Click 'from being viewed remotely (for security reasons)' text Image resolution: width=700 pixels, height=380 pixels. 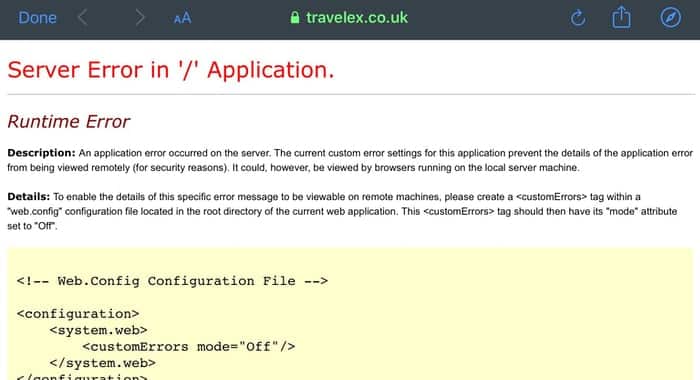[118, 168]
